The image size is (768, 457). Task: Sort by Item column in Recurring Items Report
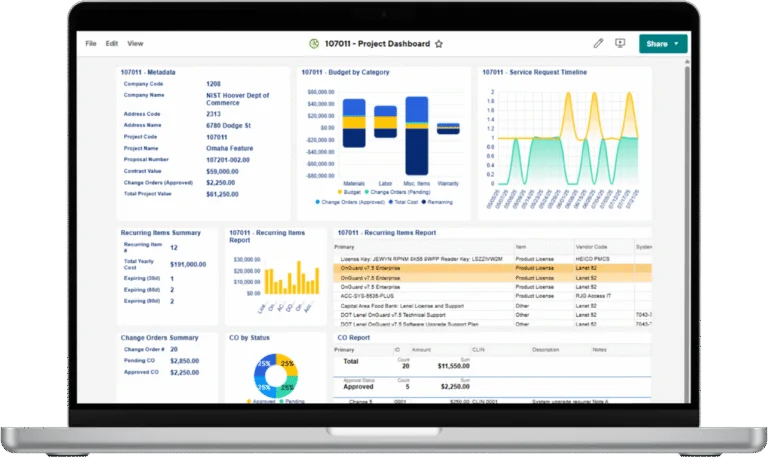click(x=520, y=246)
